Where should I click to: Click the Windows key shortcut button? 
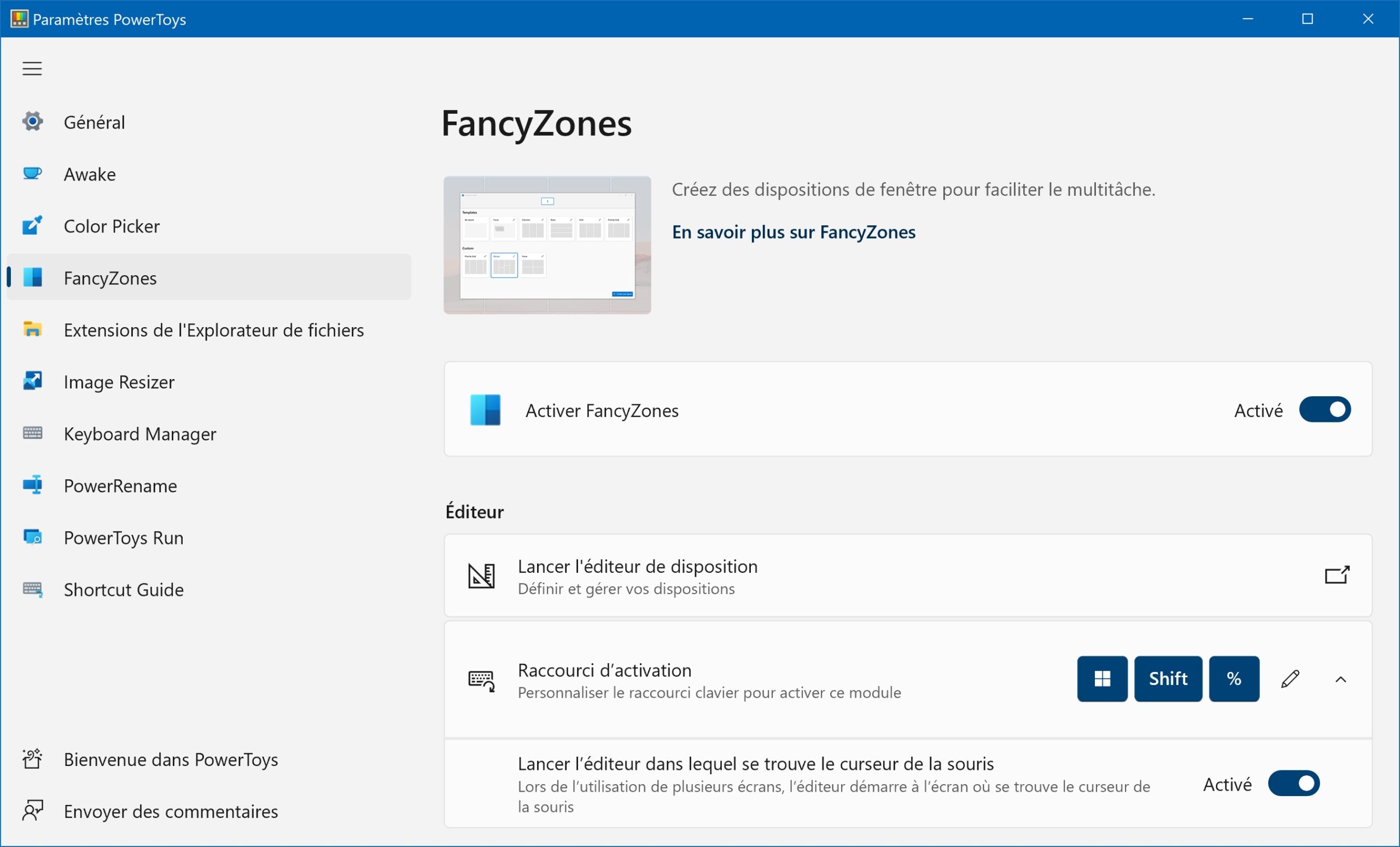point(1102,678)
